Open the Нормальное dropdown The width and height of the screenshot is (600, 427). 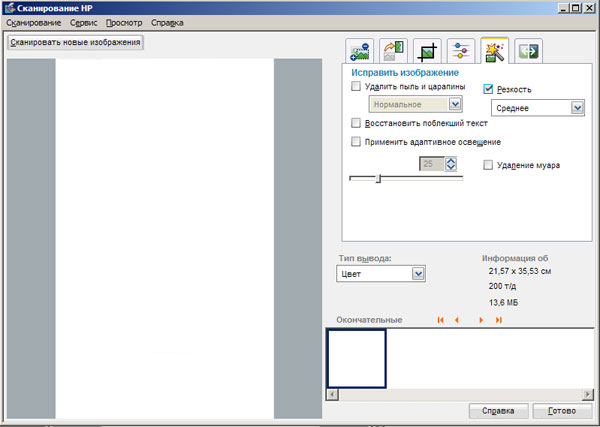(416, 104)
